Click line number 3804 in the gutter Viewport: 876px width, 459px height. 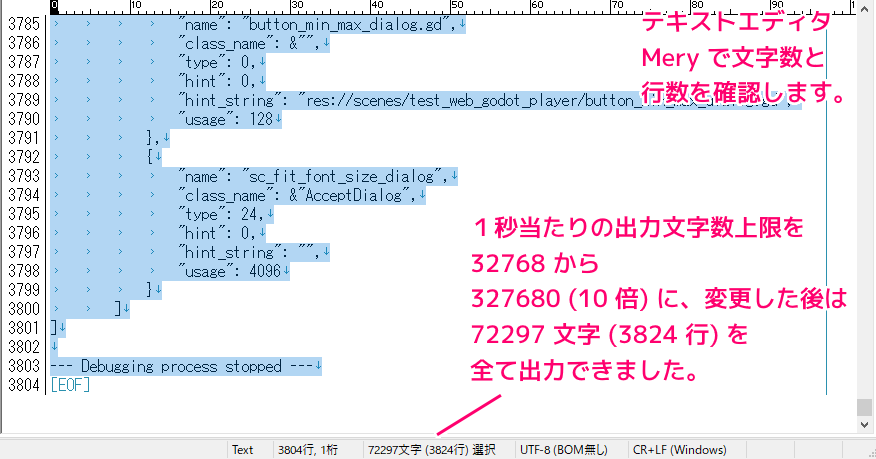(23, 385)
